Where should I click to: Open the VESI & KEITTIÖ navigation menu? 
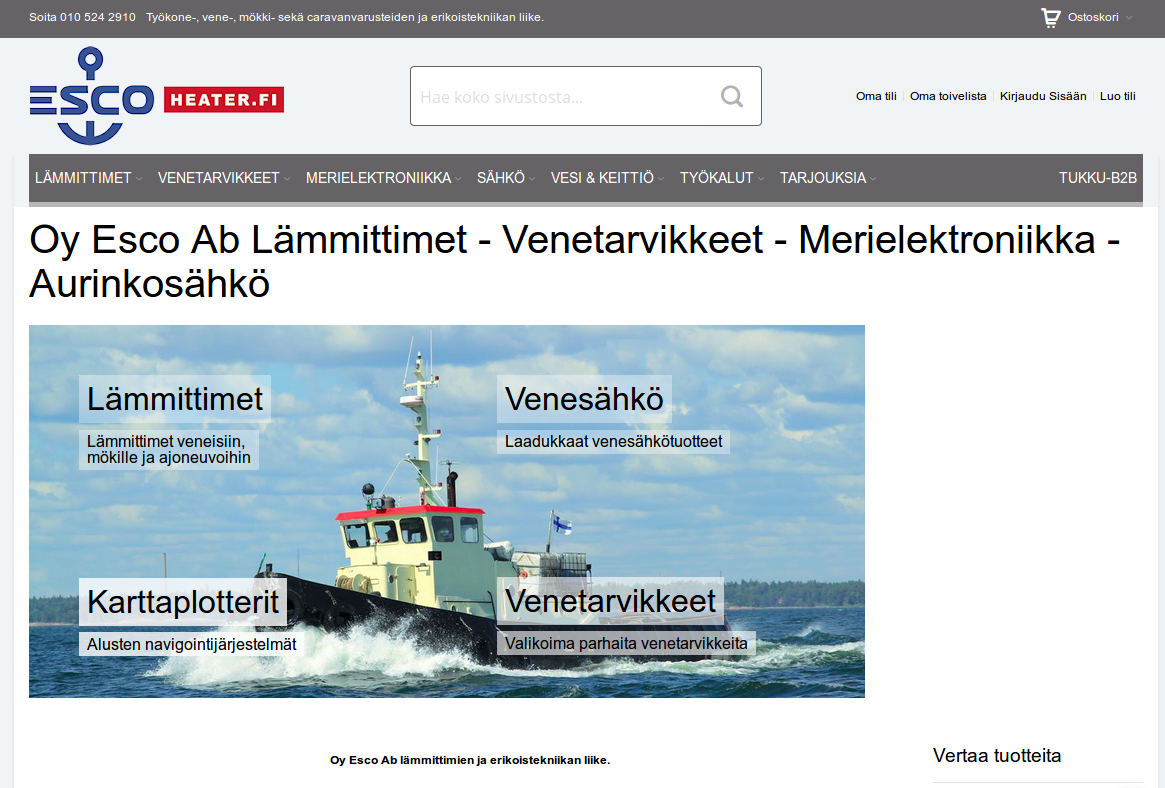pos(602,178)
